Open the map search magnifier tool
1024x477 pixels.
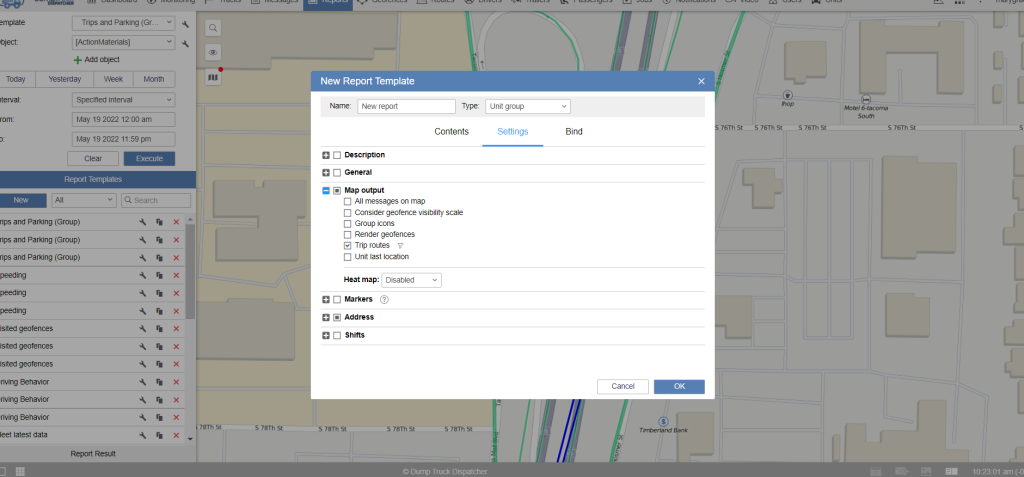tap(212, 29)
